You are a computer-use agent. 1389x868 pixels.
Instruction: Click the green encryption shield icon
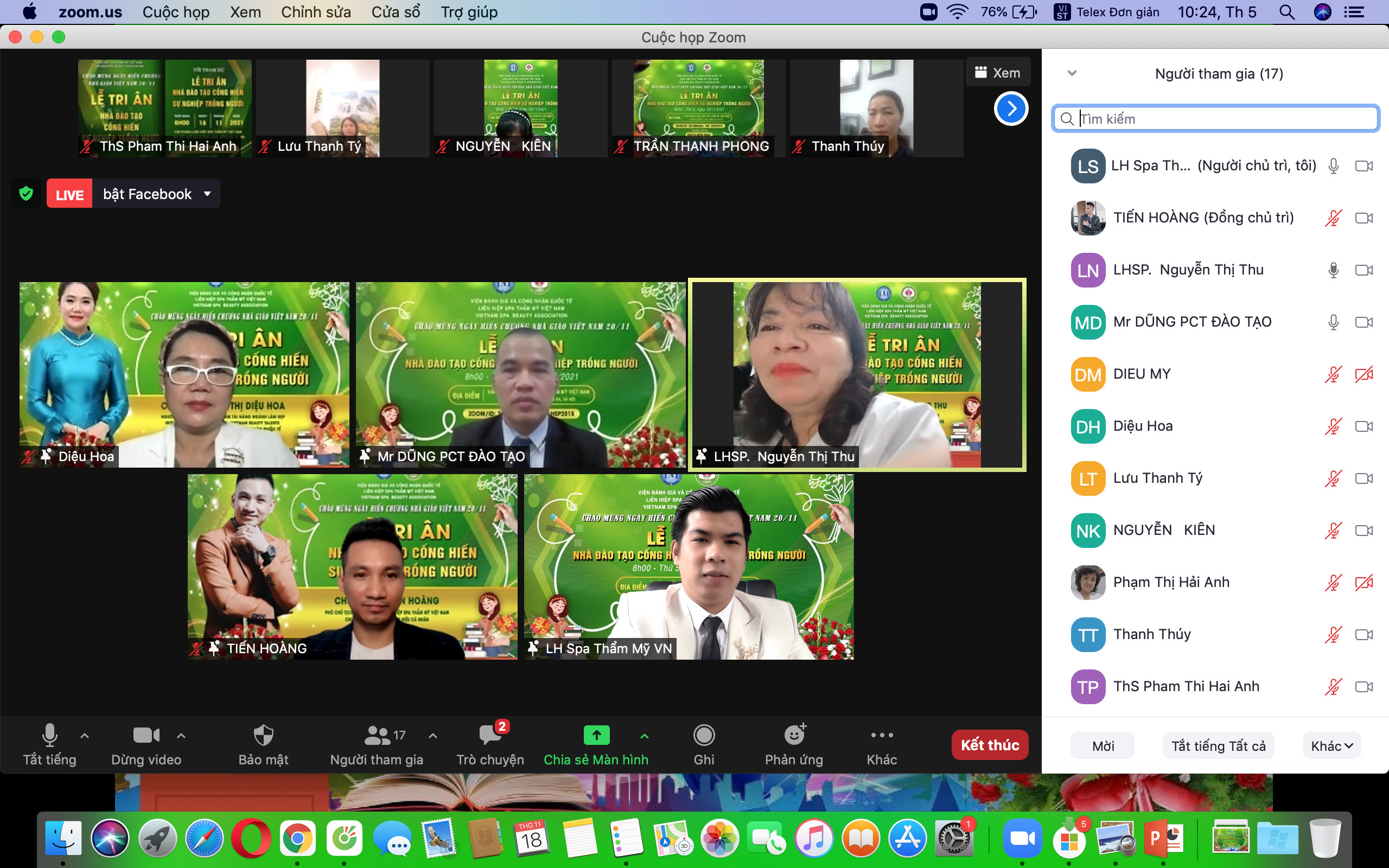[26, 194]
